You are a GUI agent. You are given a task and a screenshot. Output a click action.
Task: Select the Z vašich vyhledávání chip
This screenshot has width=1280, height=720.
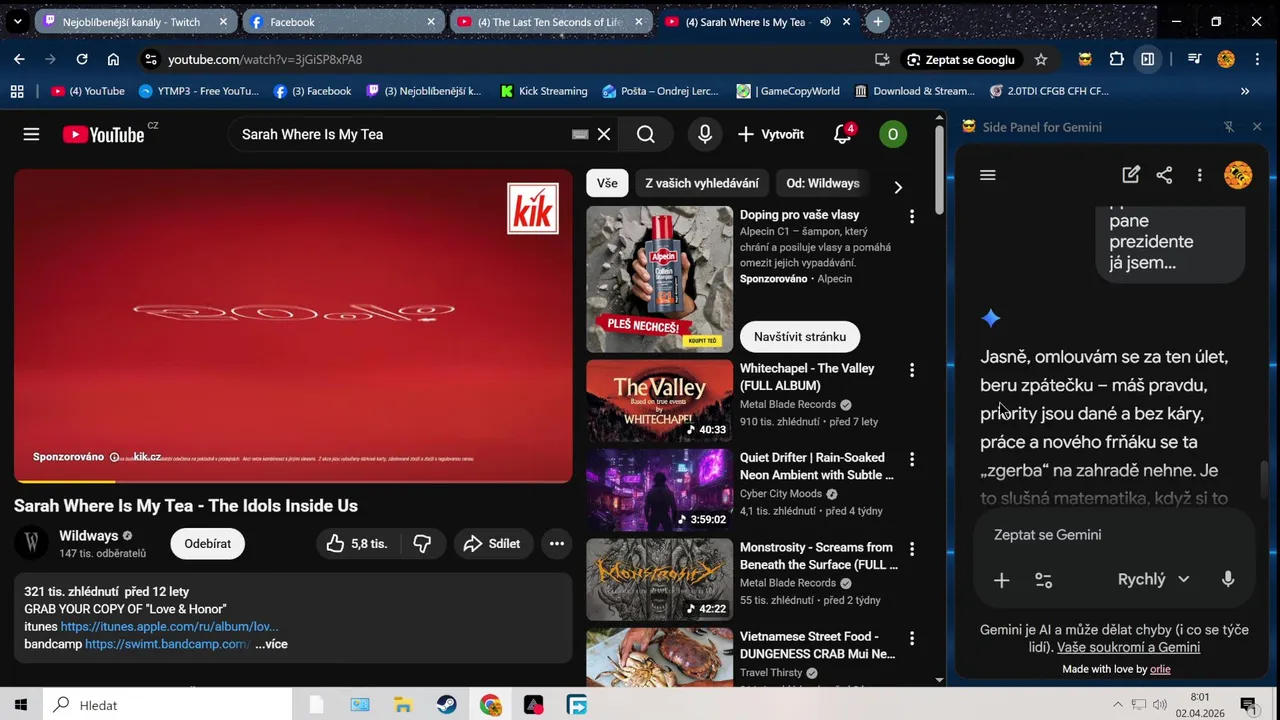coord(702,183)
